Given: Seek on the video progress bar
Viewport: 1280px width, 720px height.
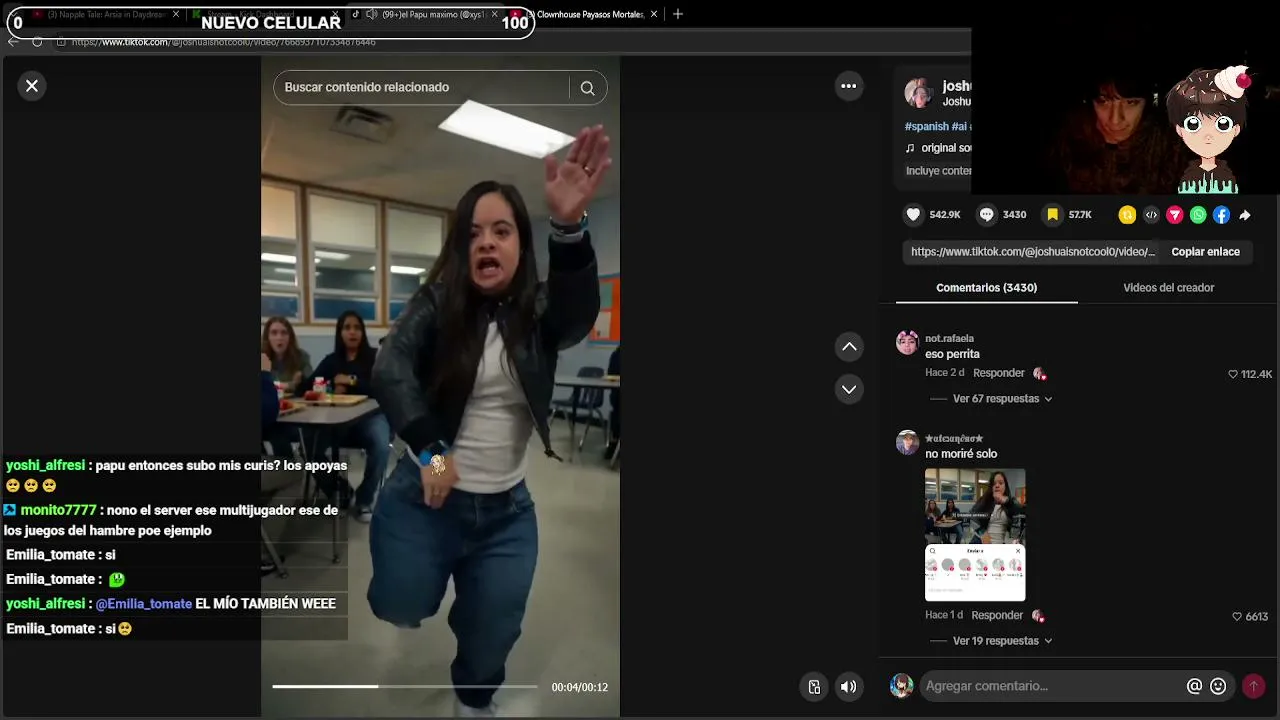Looking at the screenshot, I should 404,687.
